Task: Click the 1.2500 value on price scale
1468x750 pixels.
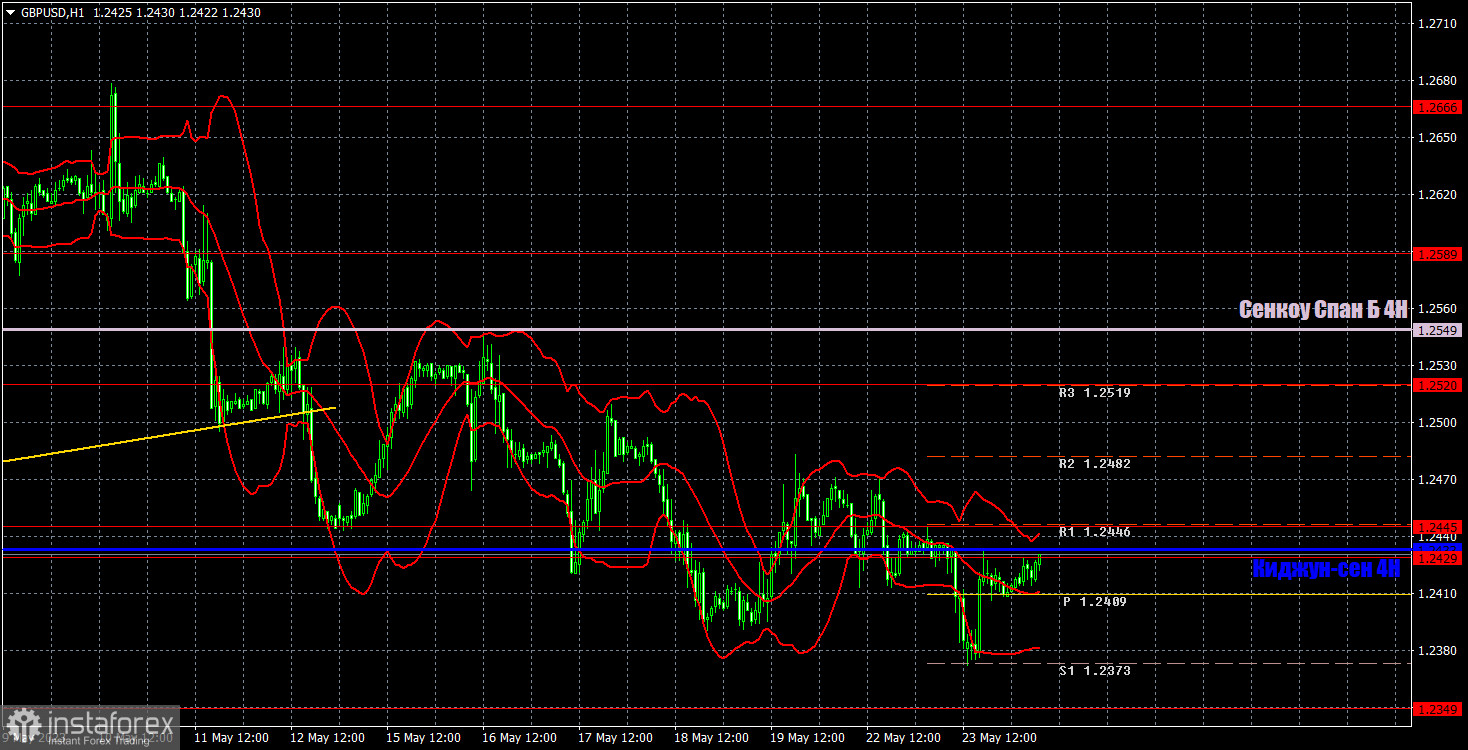Action: [1439, 422]
